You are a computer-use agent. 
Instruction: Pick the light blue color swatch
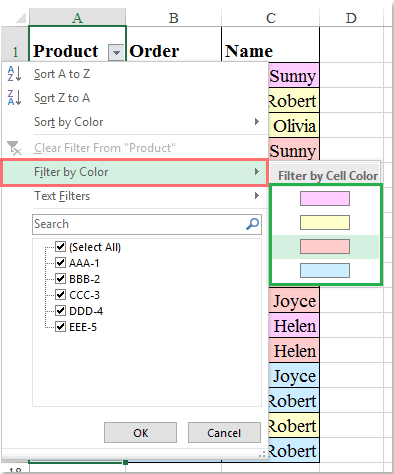click(325, 271)
